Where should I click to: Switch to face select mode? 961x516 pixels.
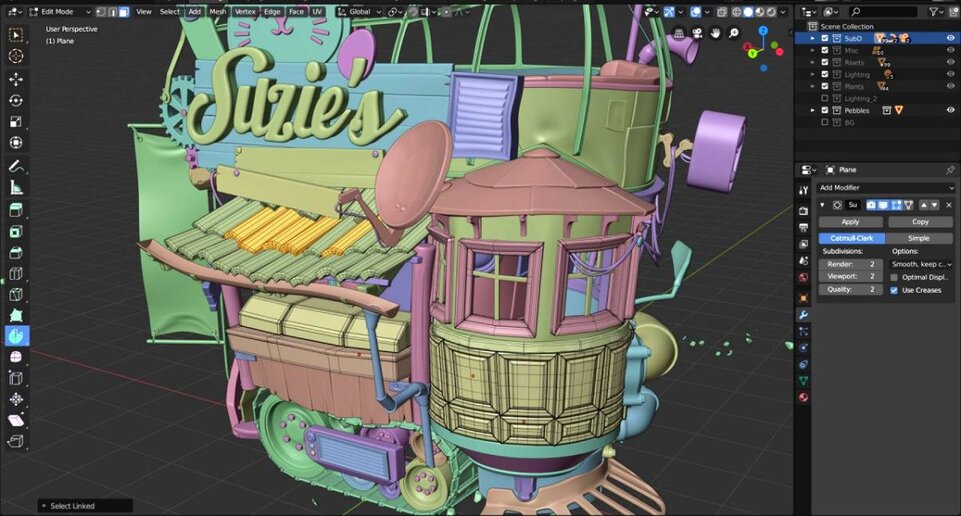point(124,12)
